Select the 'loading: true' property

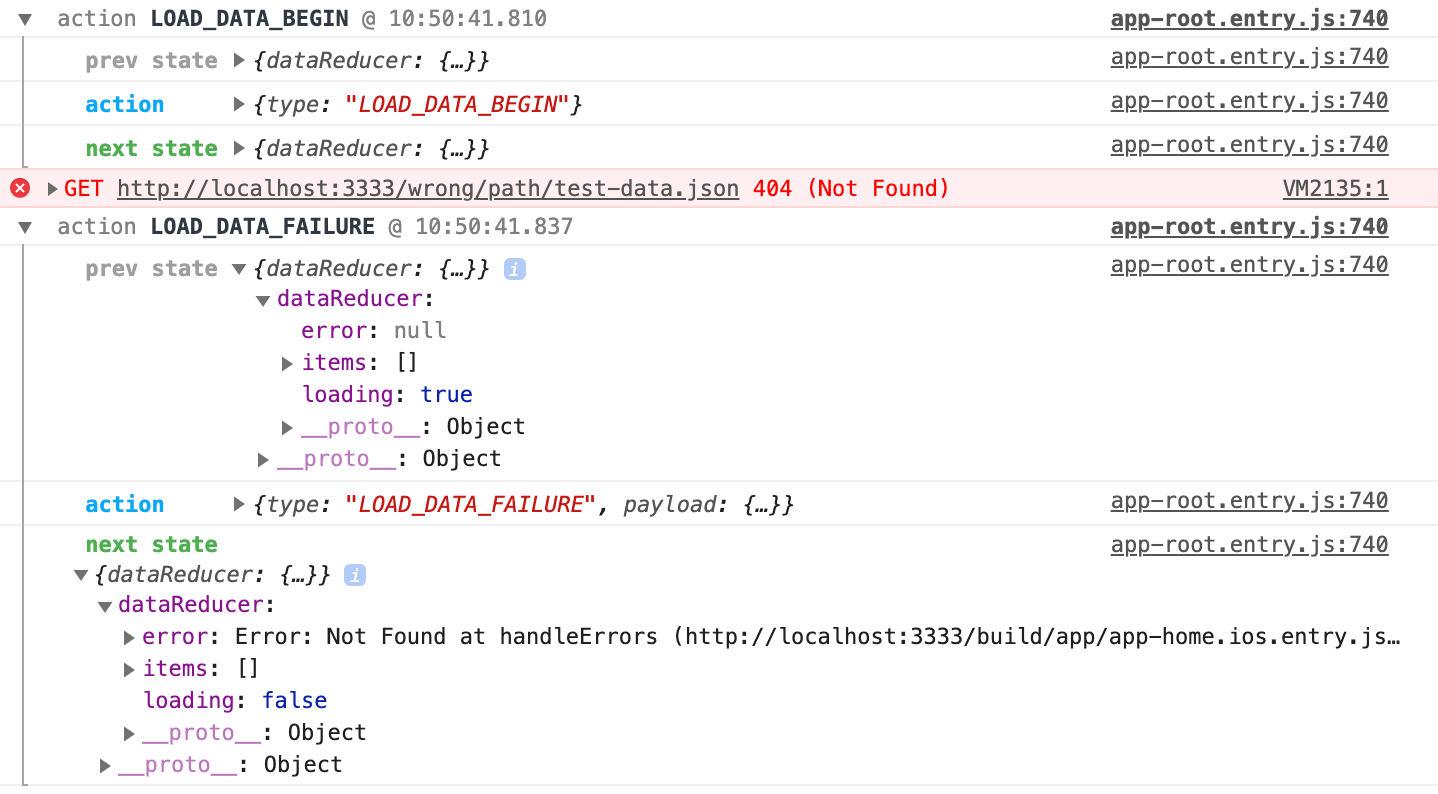click(387, 395)
